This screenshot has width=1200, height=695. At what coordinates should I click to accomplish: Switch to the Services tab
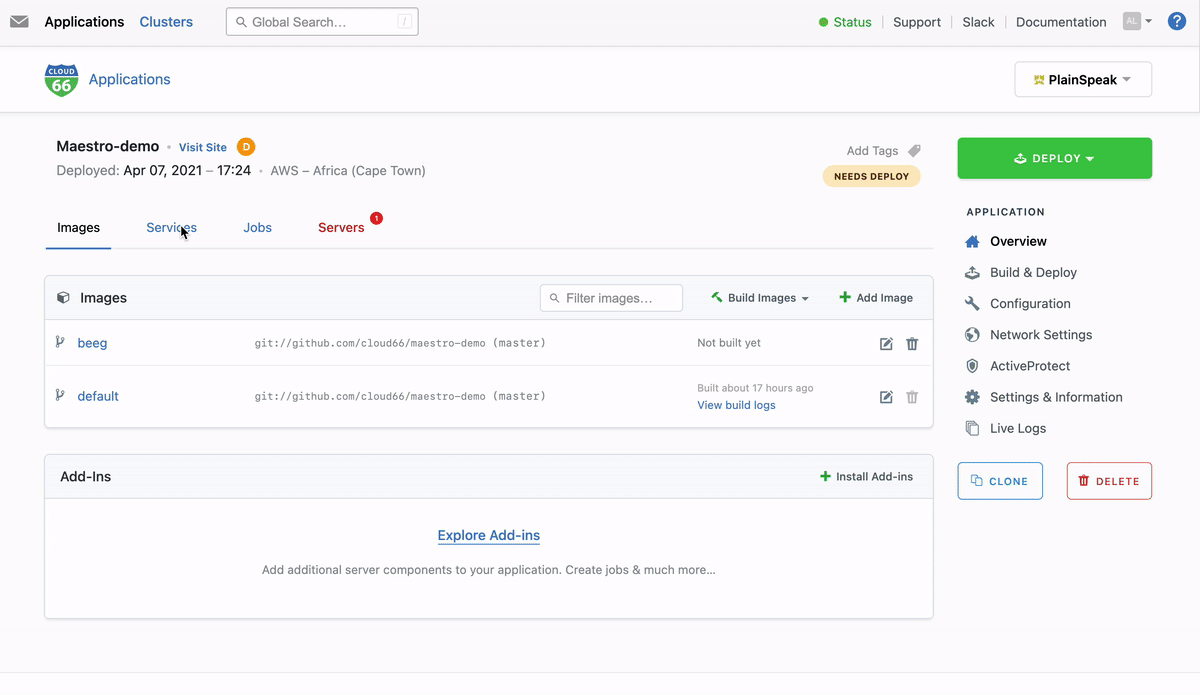pos(171,228)
